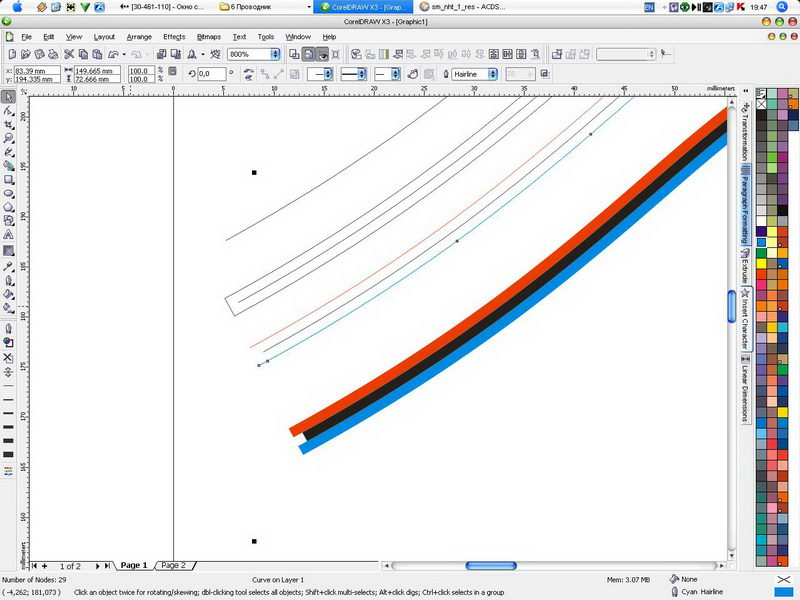Switch to the Page 2 tab
The height and width of the screenshot is (600, 800).
173,565
